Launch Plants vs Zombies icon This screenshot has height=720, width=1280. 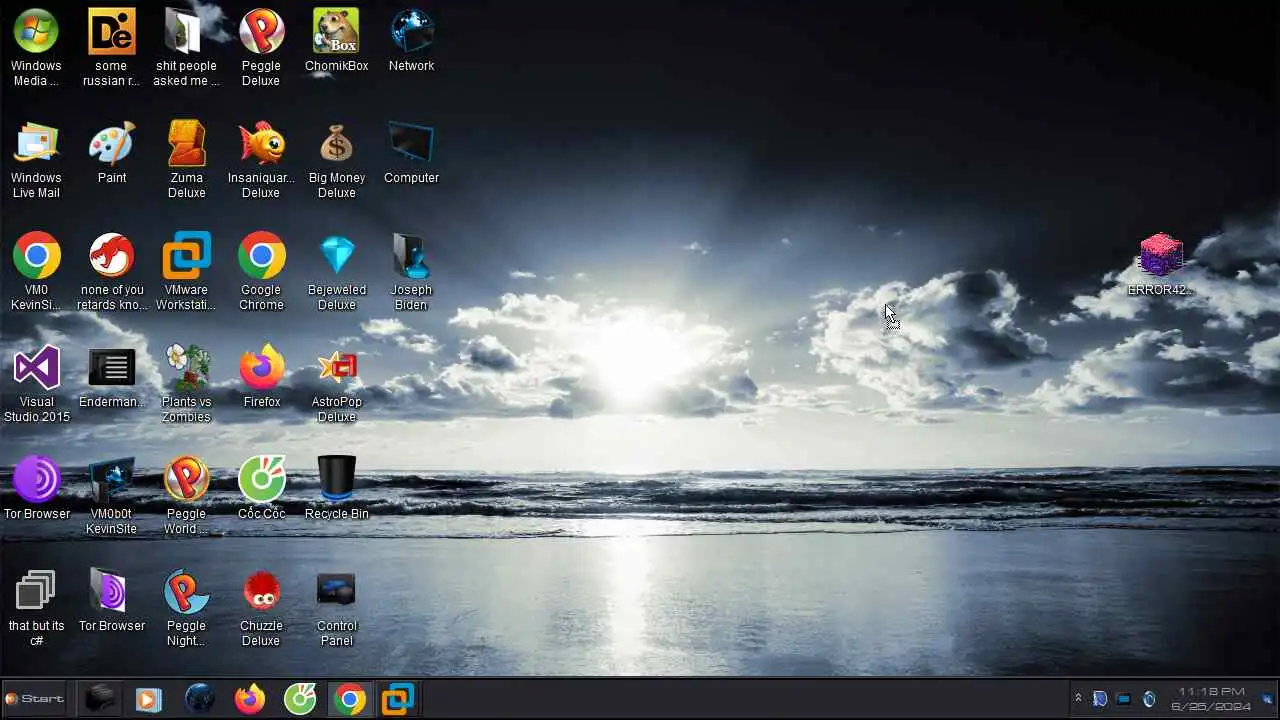pos(186,383)
